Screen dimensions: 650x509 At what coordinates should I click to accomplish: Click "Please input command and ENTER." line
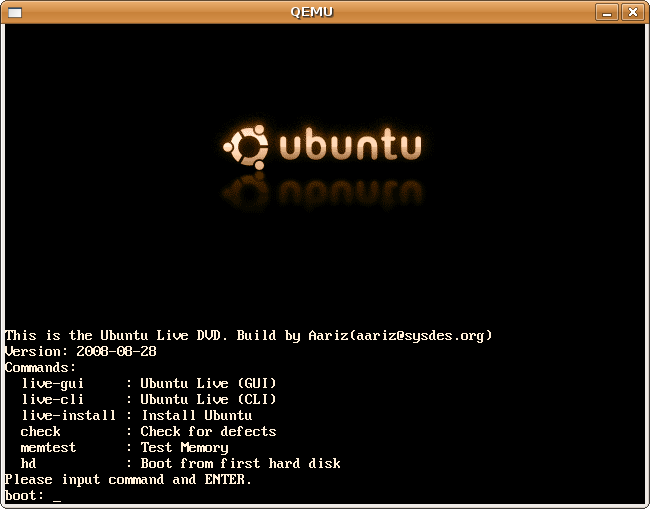pyautogui.click(x=129, y=480)
